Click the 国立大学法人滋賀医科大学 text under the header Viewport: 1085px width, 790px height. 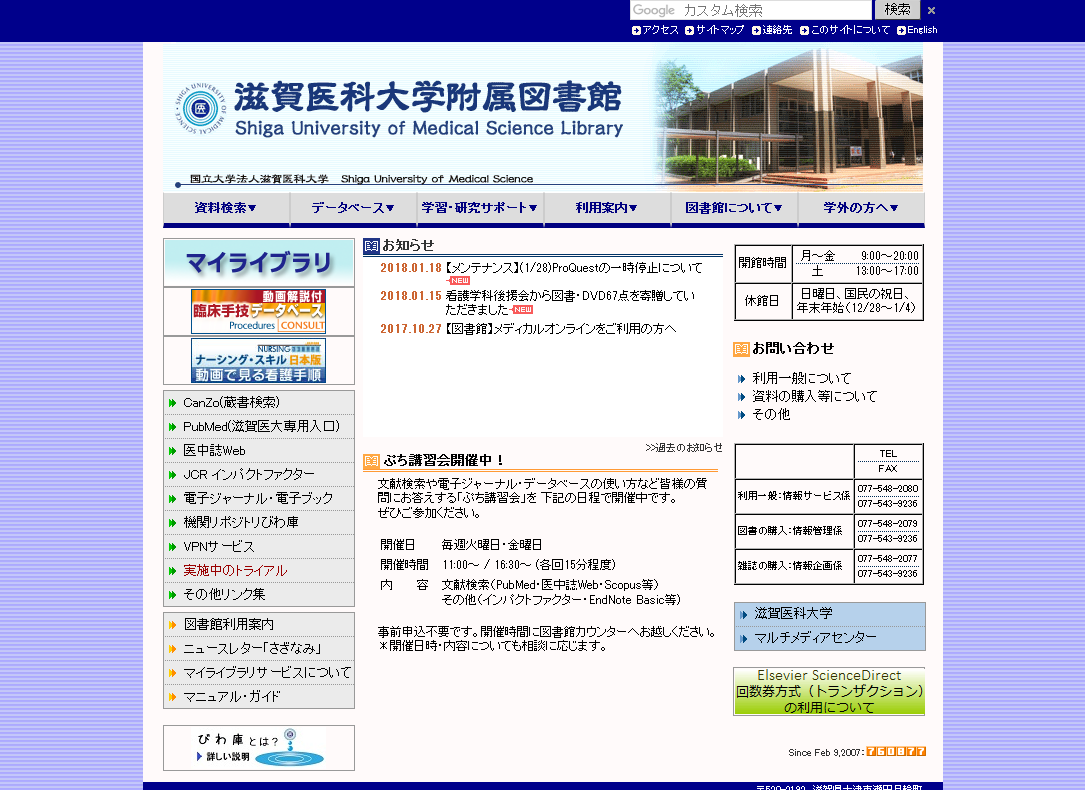[x=259, y=178]
